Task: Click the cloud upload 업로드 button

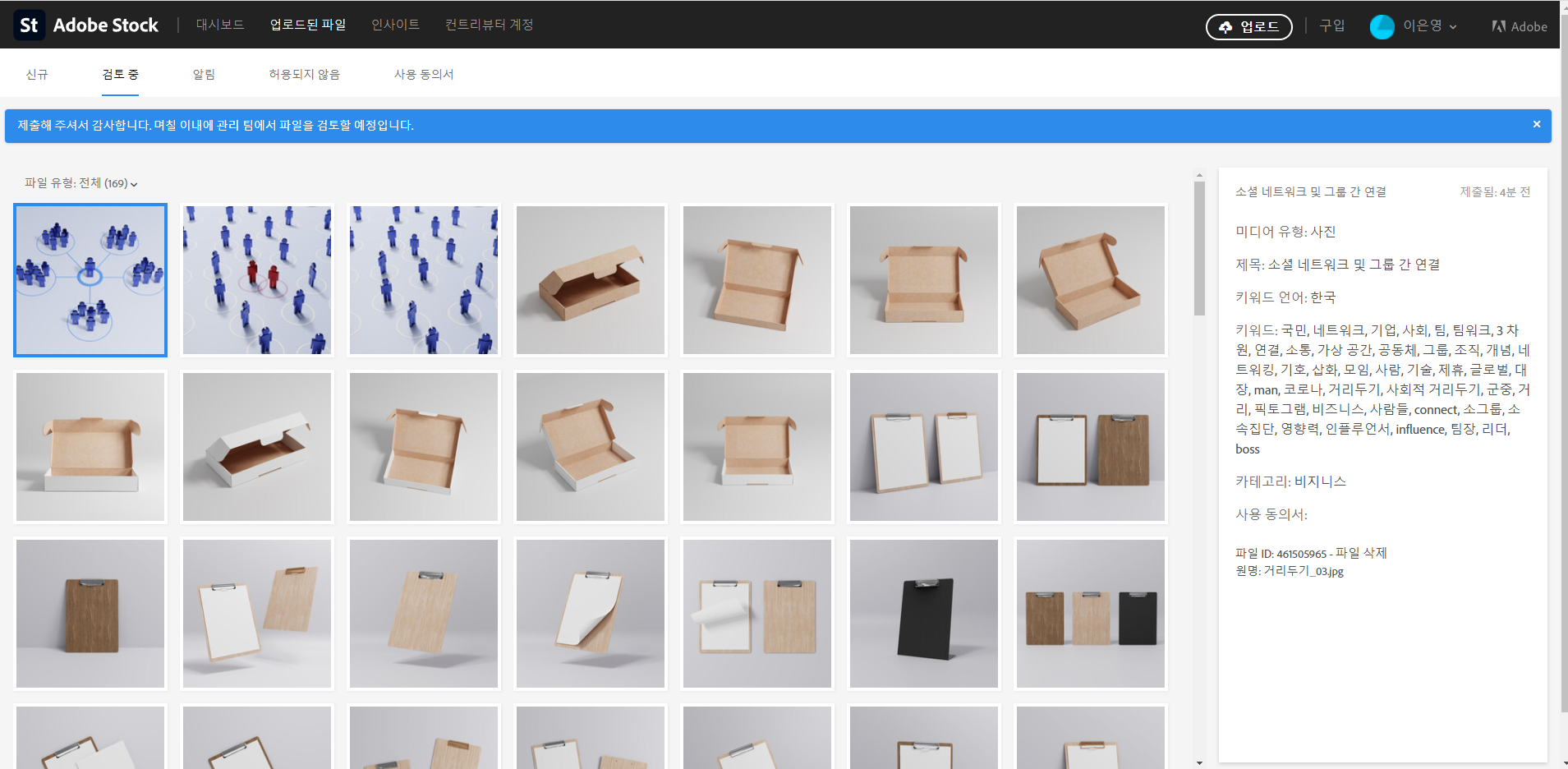Action: click(1248, 26)
